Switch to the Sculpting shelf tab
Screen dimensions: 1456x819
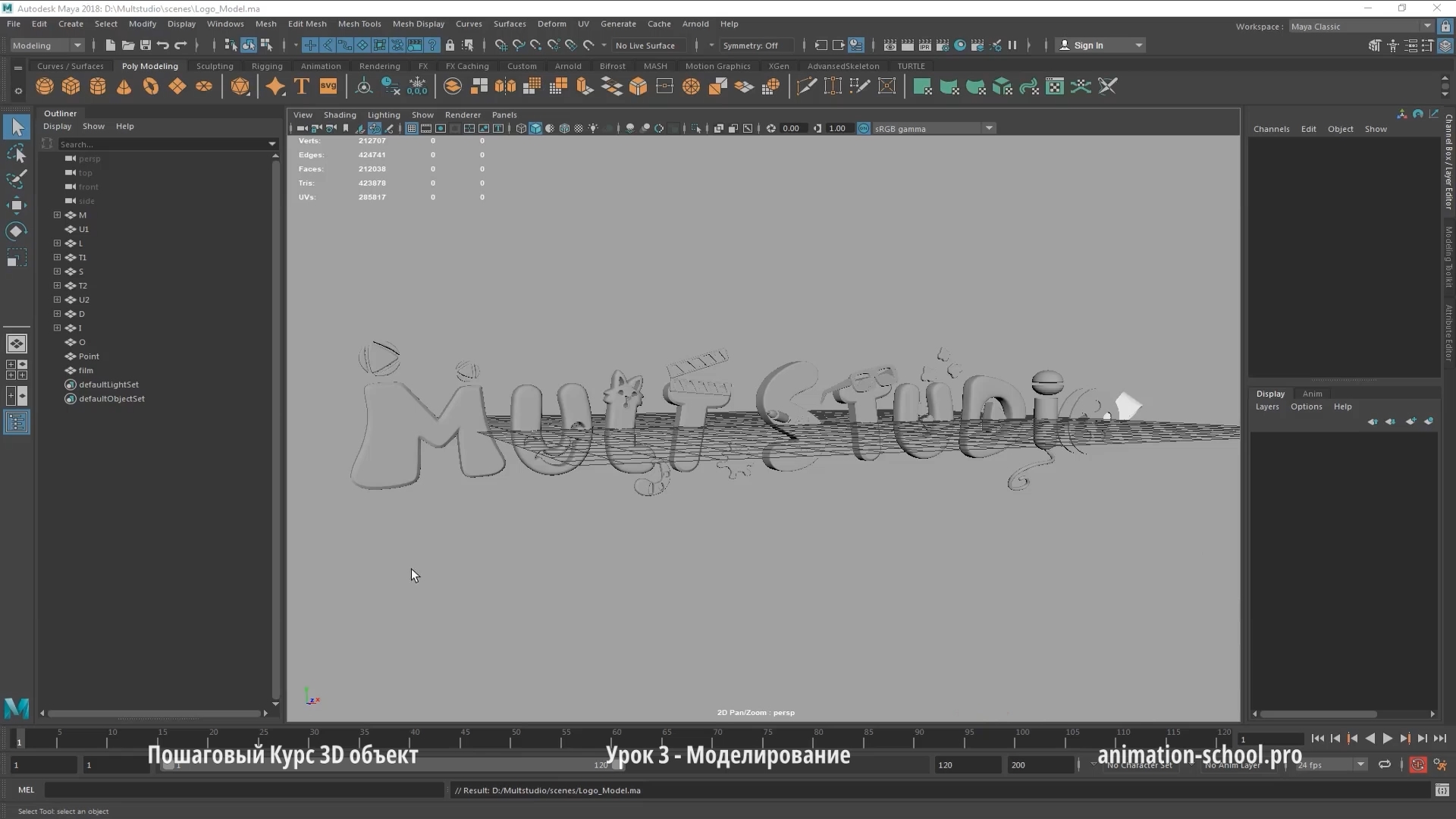click(215, 66)
